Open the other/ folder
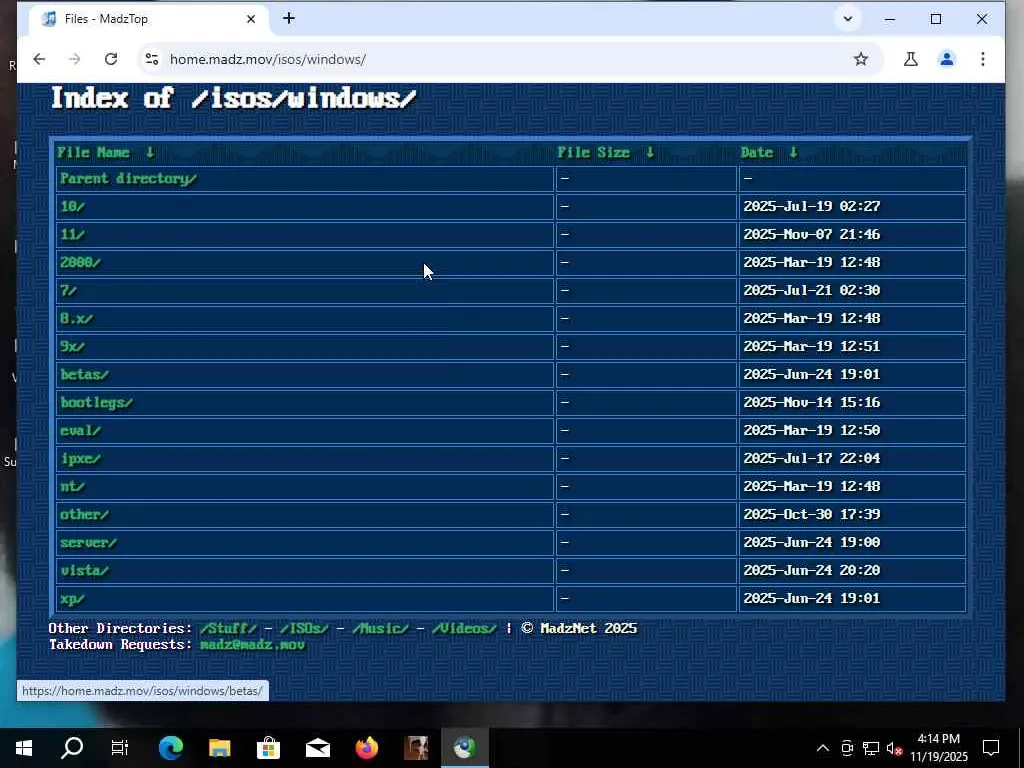The image size is (1024, 768). [x=84, y=515]
